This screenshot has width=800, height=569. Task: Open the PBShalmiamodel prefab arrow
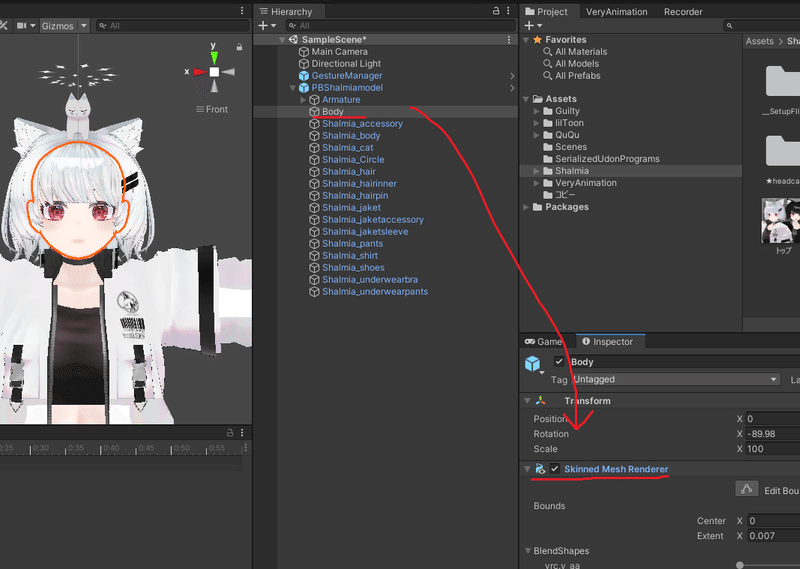point(512,88)
